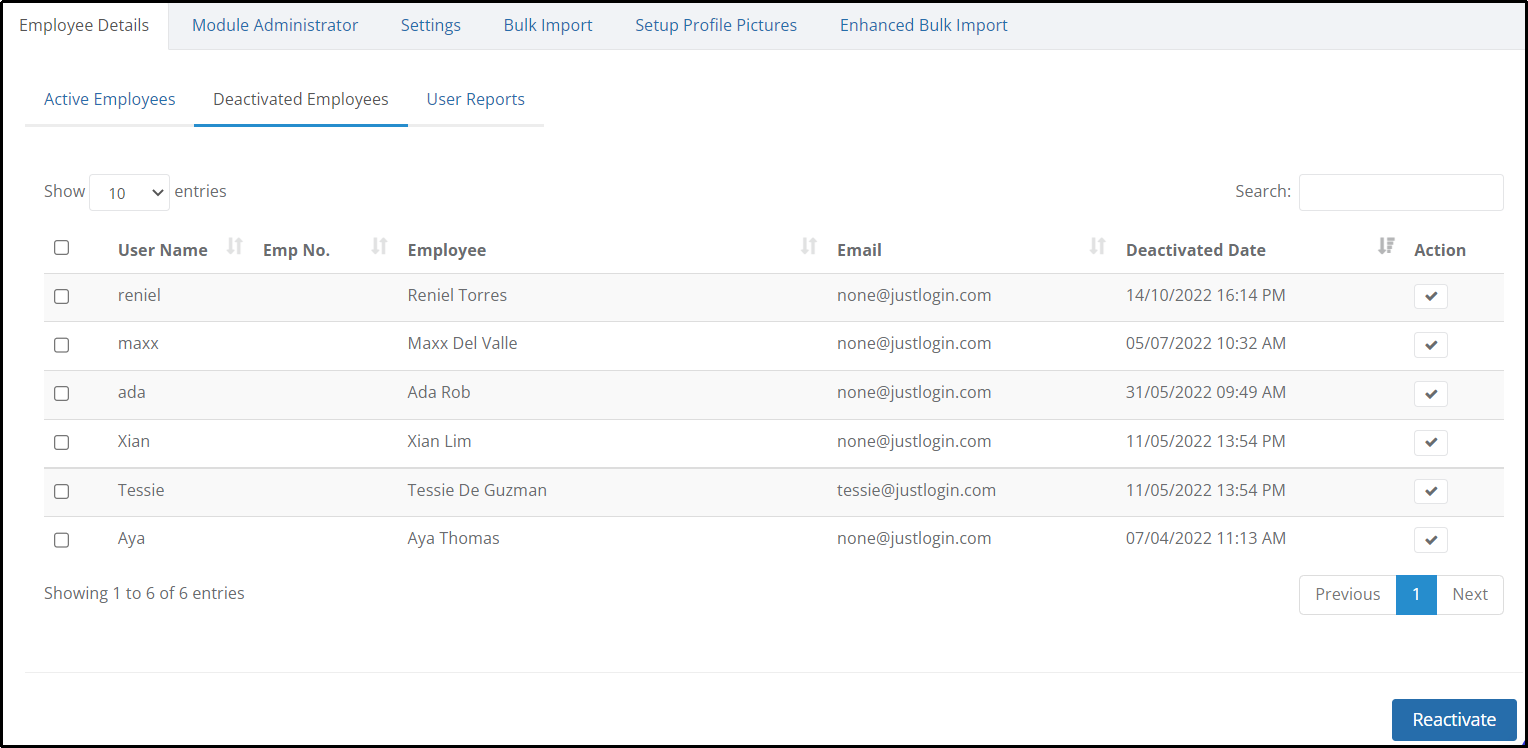This screenshot has height=748, width=1528.
Task: Sort by User Name column arrows
Action: pyautogui.click(x=235, y=246)
